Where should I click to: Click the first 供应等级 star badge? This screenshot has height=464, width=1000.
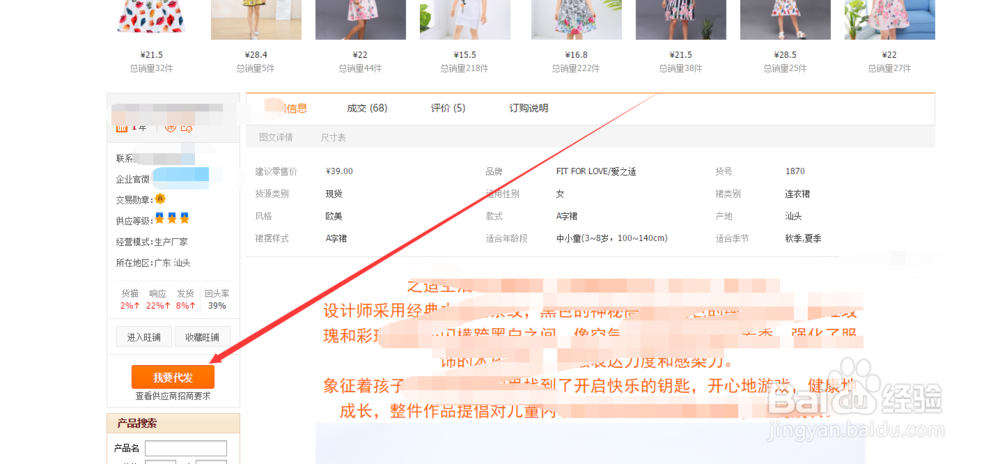tap(159, 219)
